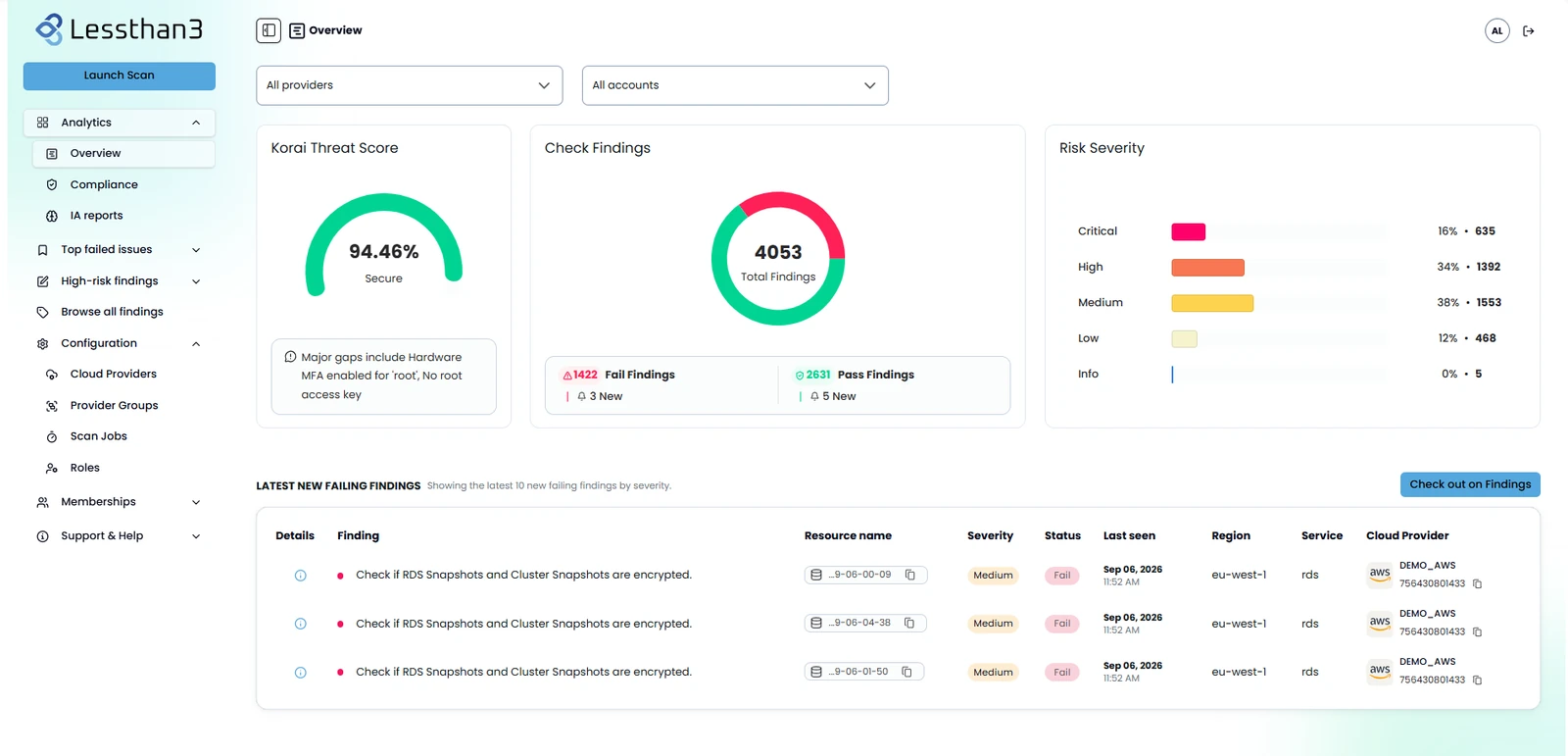This screenshot has width=1568, height=756.
Task: Copy resource name ...9-06-04-38
Action: (x=909, y=623)
